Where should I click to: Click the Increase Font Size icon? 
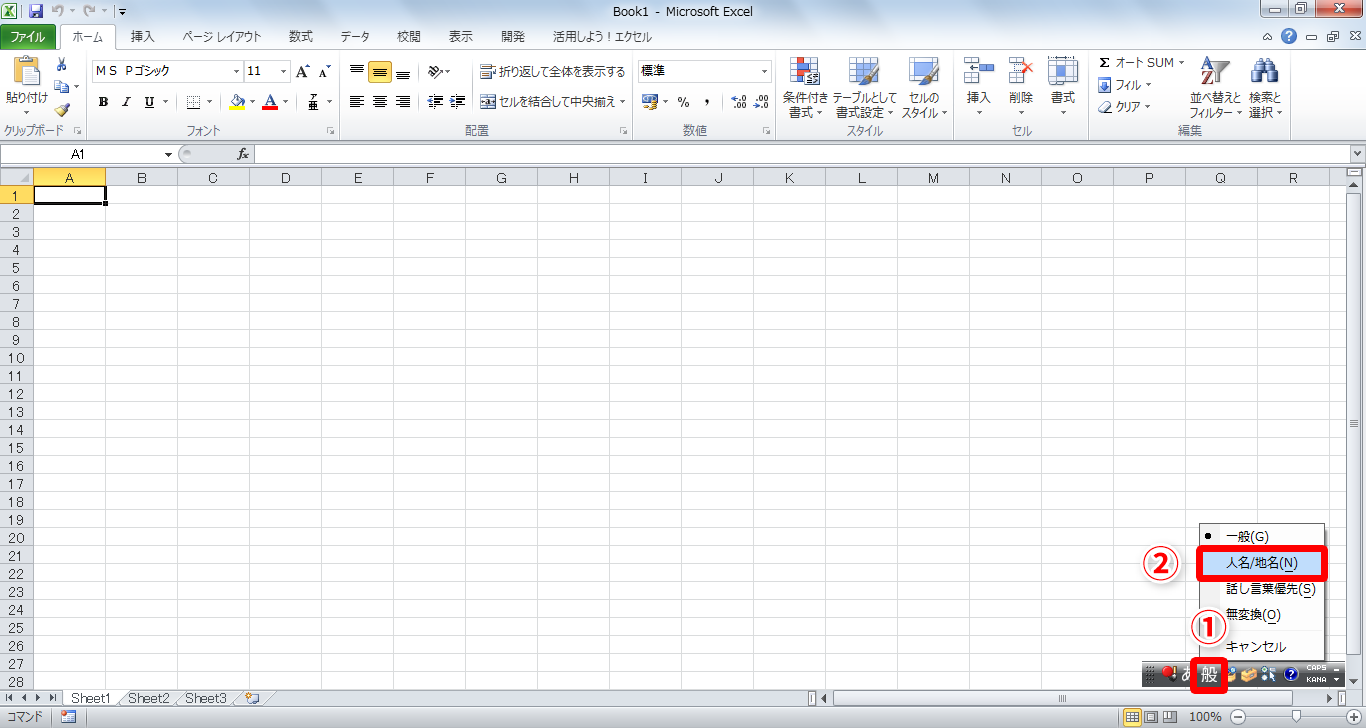point(303,71)
